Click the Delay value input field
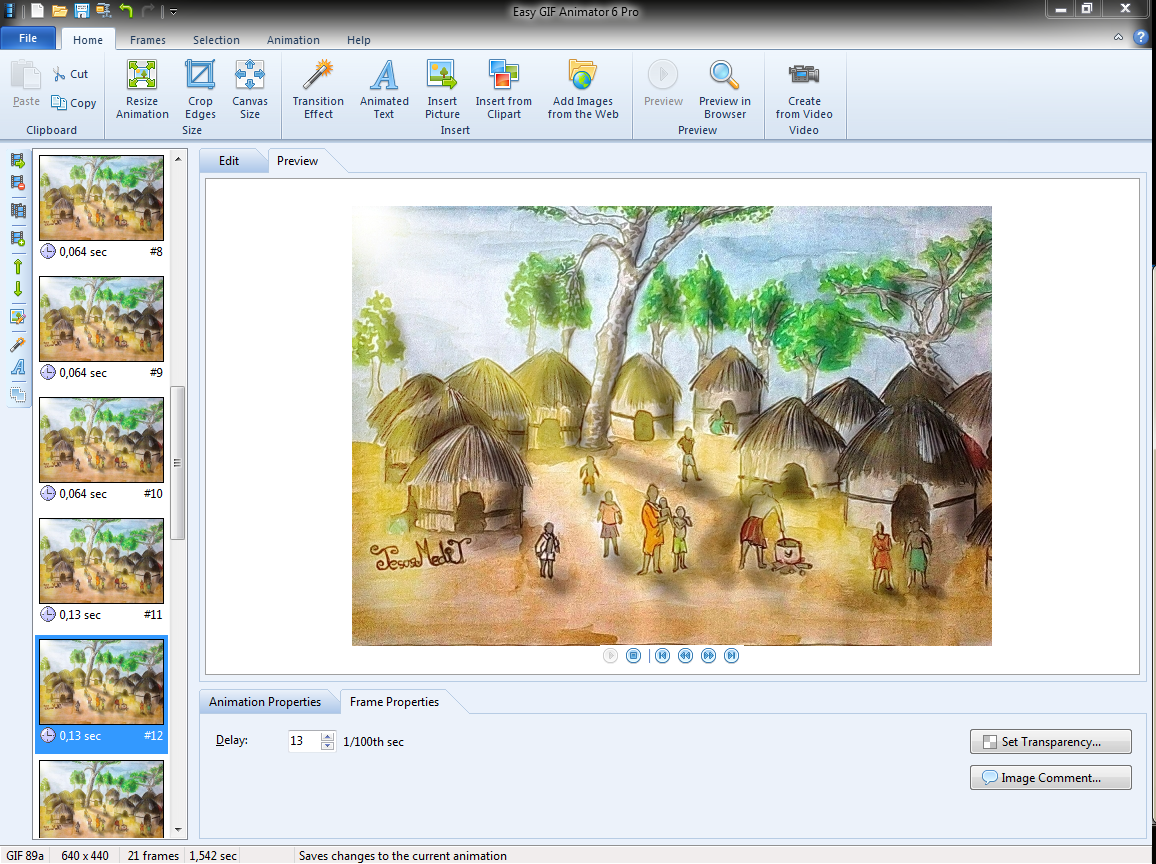Viewport: 1156px width, 864px height. (x=304, y=741)
